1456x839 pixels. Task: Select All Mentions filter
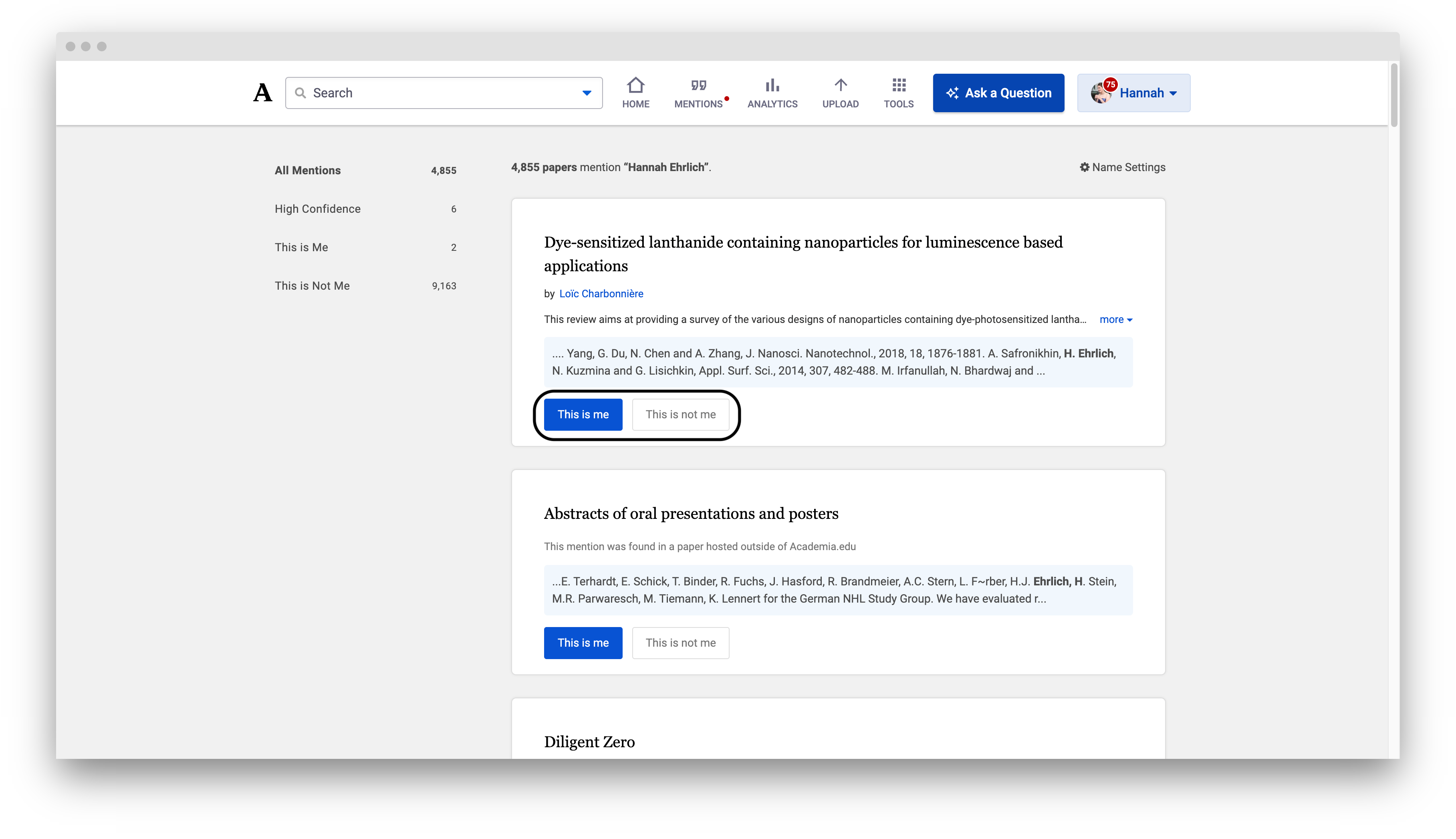pyautogui.click(x=365, y=171)
